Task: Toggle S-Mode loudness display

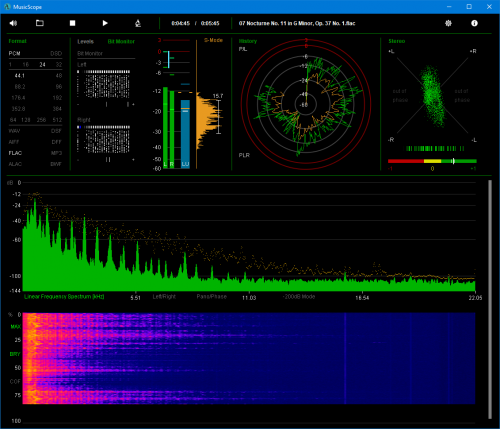Action: (213, 40)
